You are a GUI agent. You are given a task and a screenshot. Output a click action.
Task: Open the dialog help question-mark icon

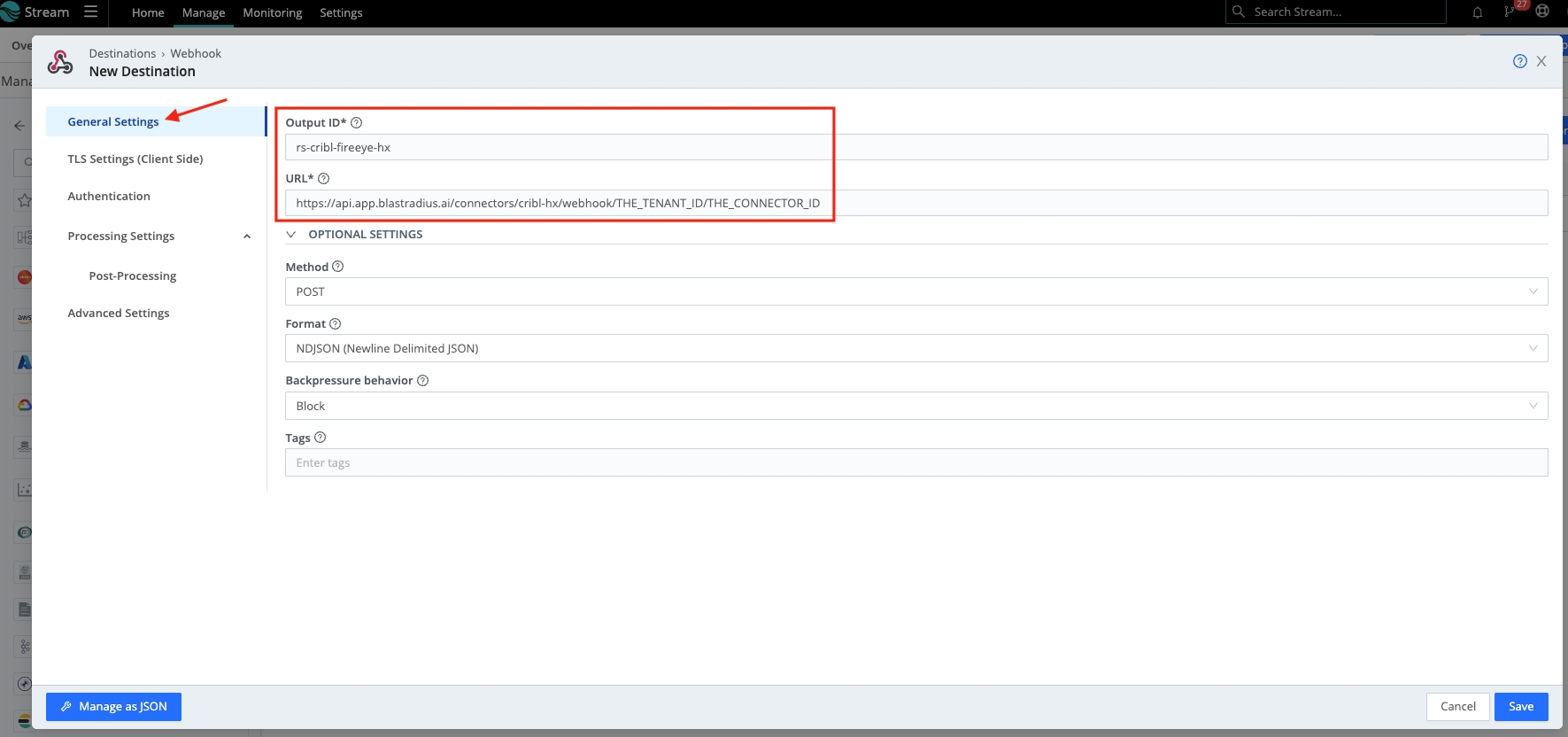[x=1519, y=61]
